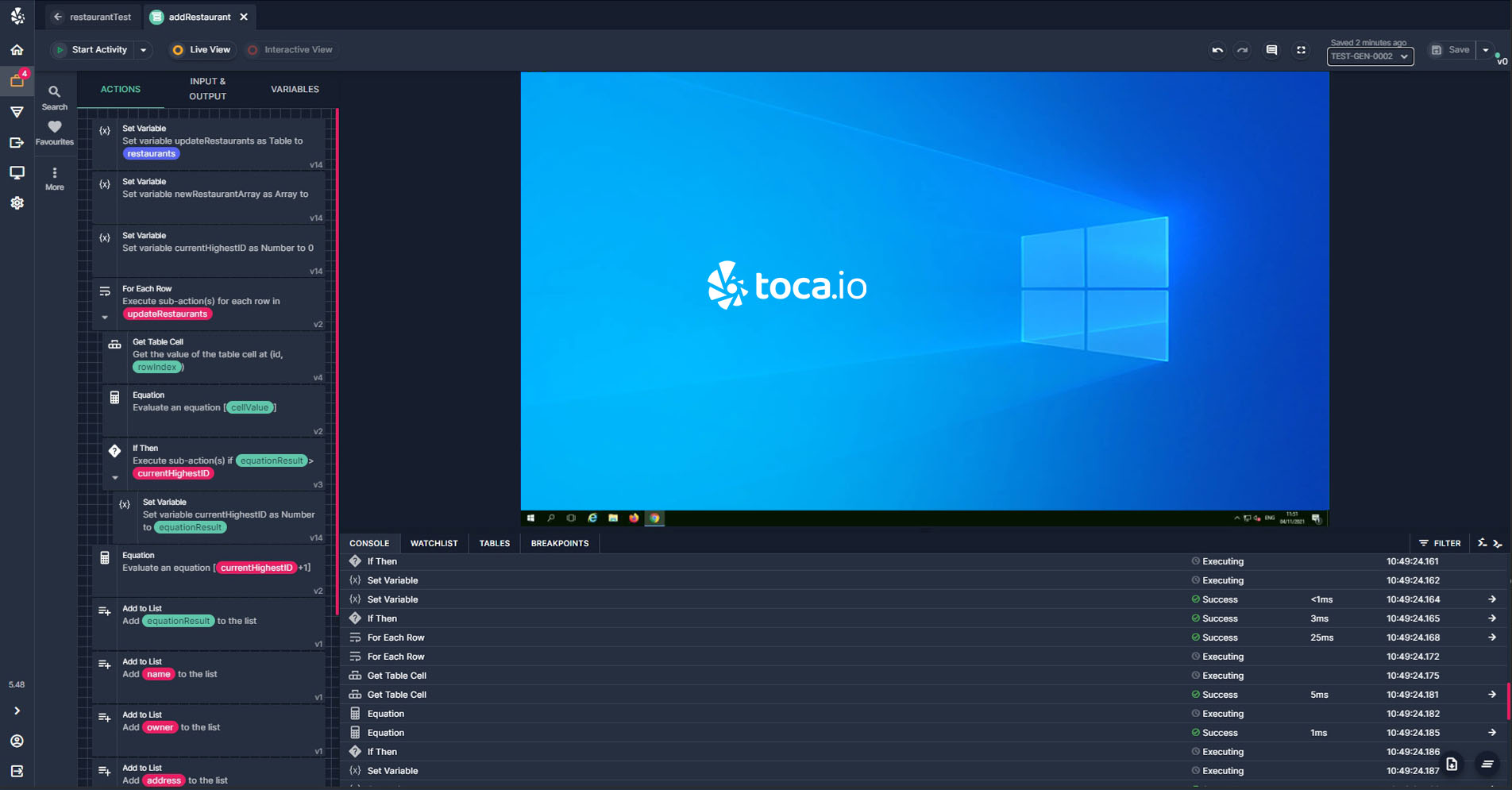Open details arrow for Get Table Cell success
Screen dimensions: 1512x790
1491,695
